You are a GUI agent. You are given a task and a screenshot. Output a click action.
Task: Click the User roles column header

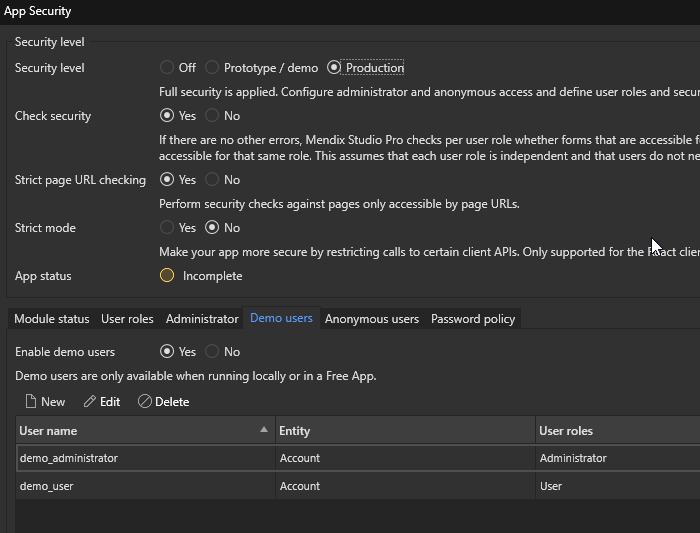point(615,431)
